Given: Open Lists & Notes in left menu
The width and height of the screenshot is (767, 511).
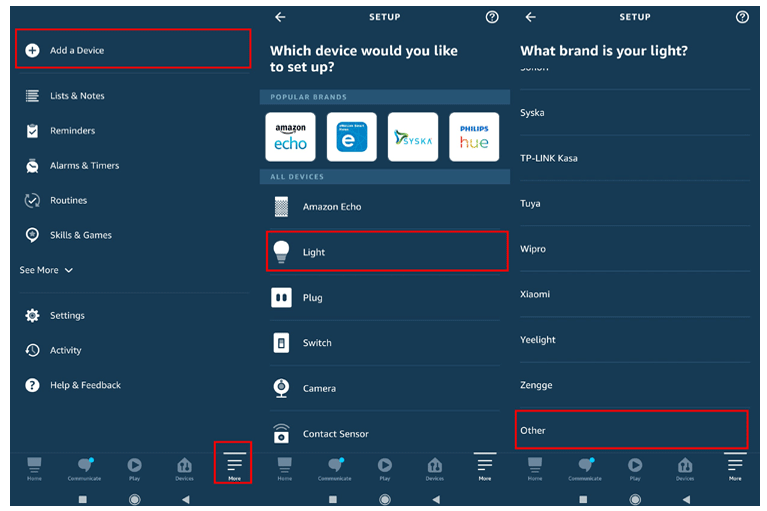Looking at the screenshot, I should pos(133,96).
